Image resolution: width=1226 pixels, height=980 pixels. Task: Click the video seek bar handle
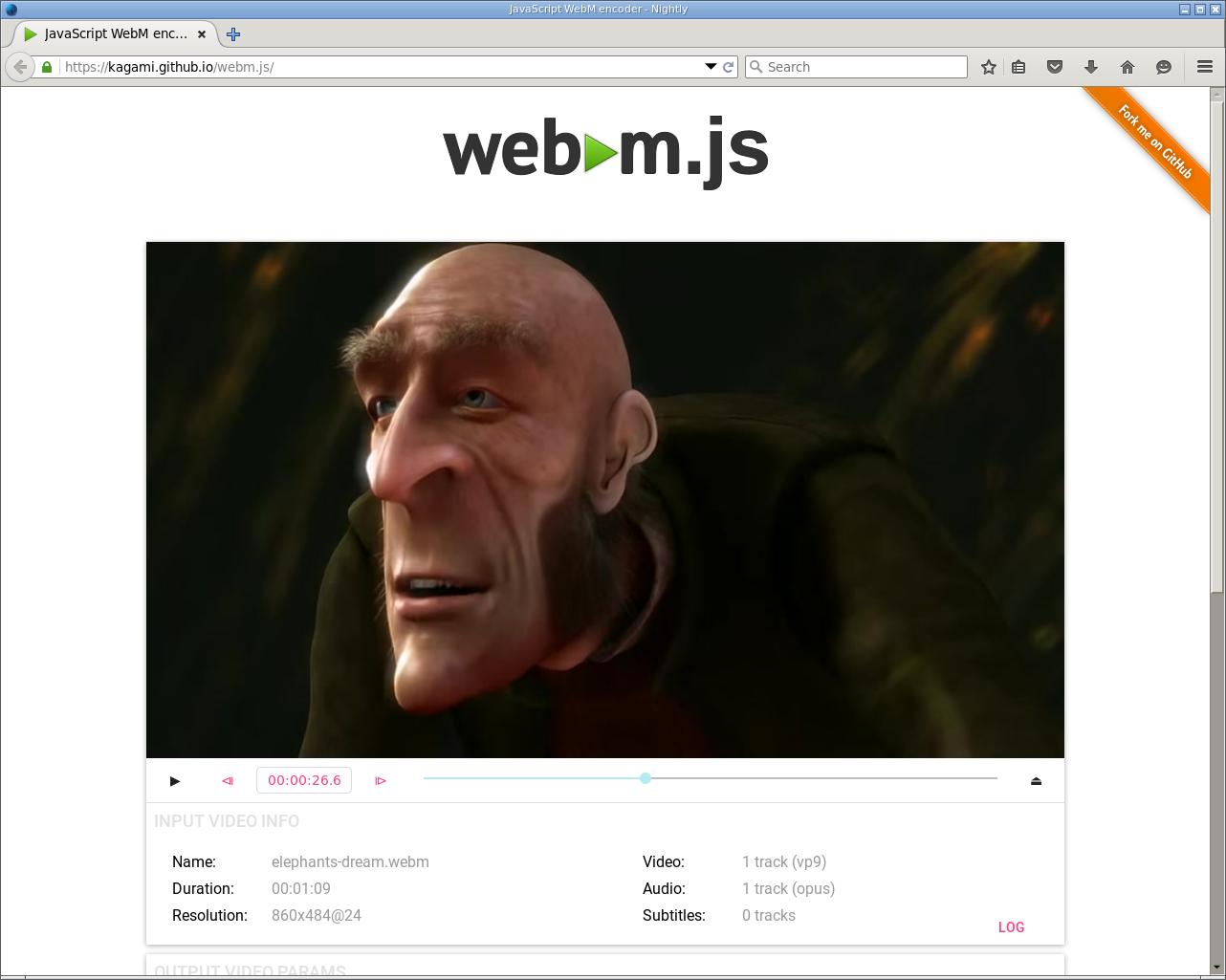click(x=646, y=778)
